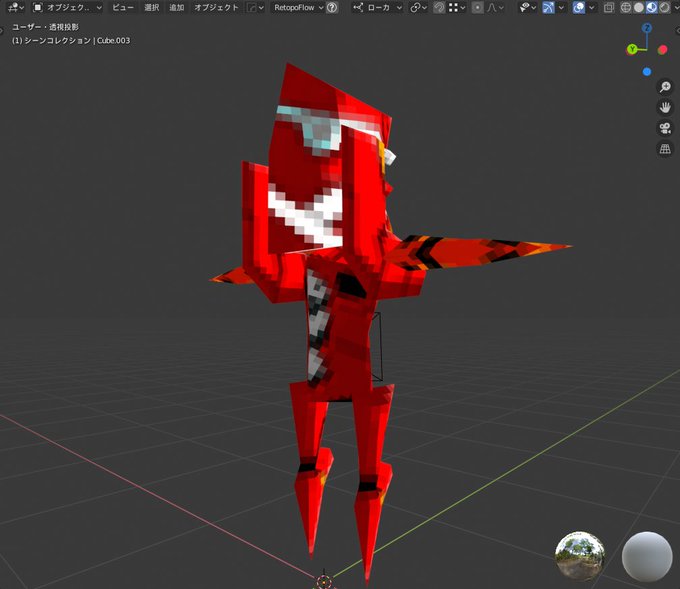Viewport: 680px width, 589px height.
Task: Click the RetopoFlow help question mark icon
Action: (x=332, y=7)
